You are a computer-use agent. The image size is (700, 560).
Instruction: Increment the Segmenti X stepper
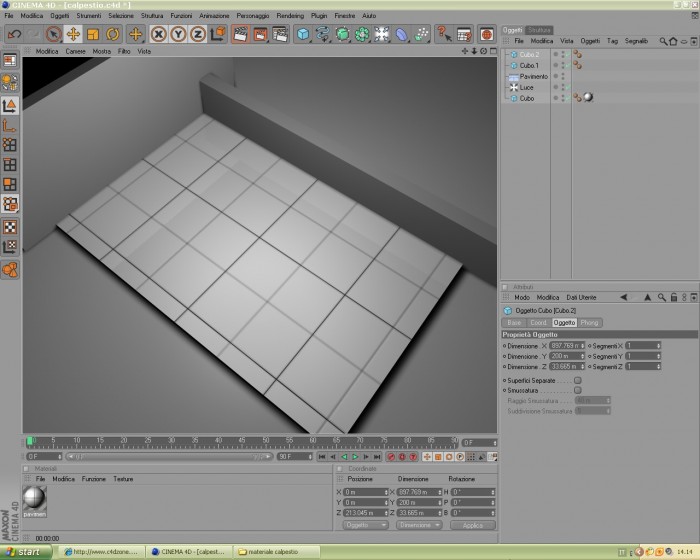658,344
